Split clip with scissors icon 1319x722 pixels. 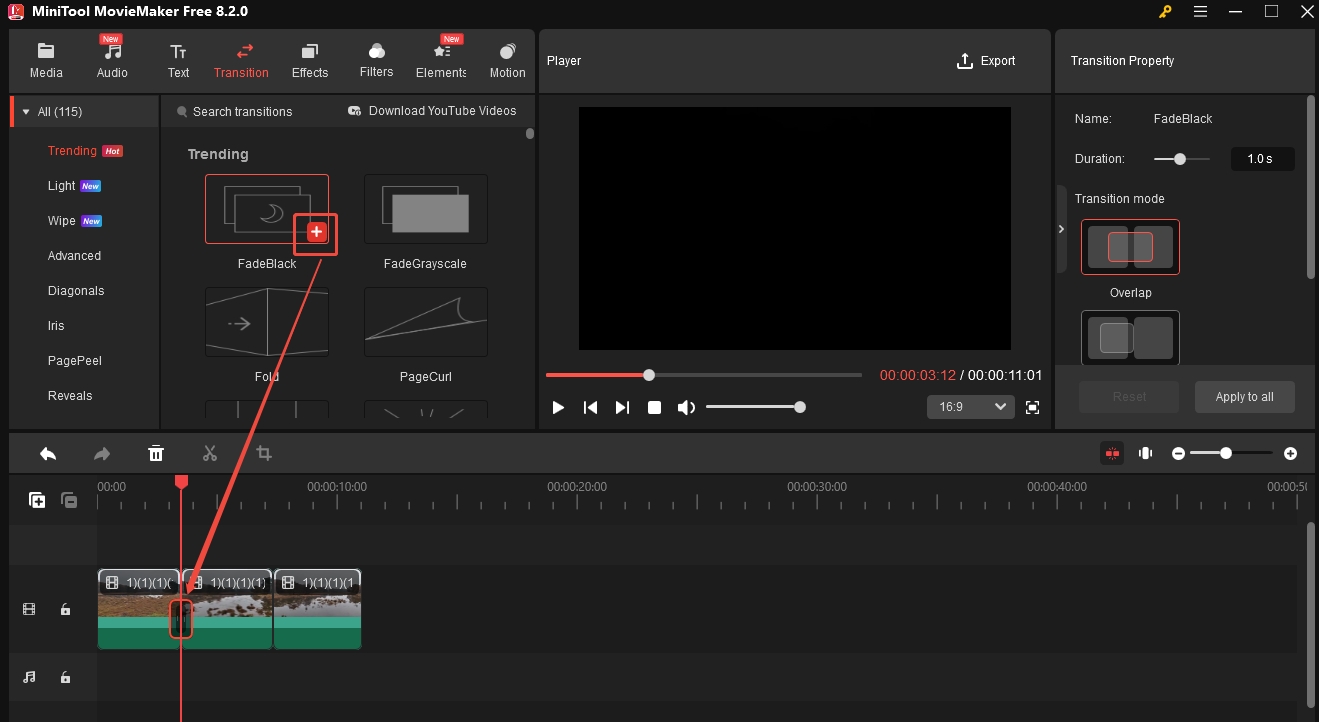point(210,453)
